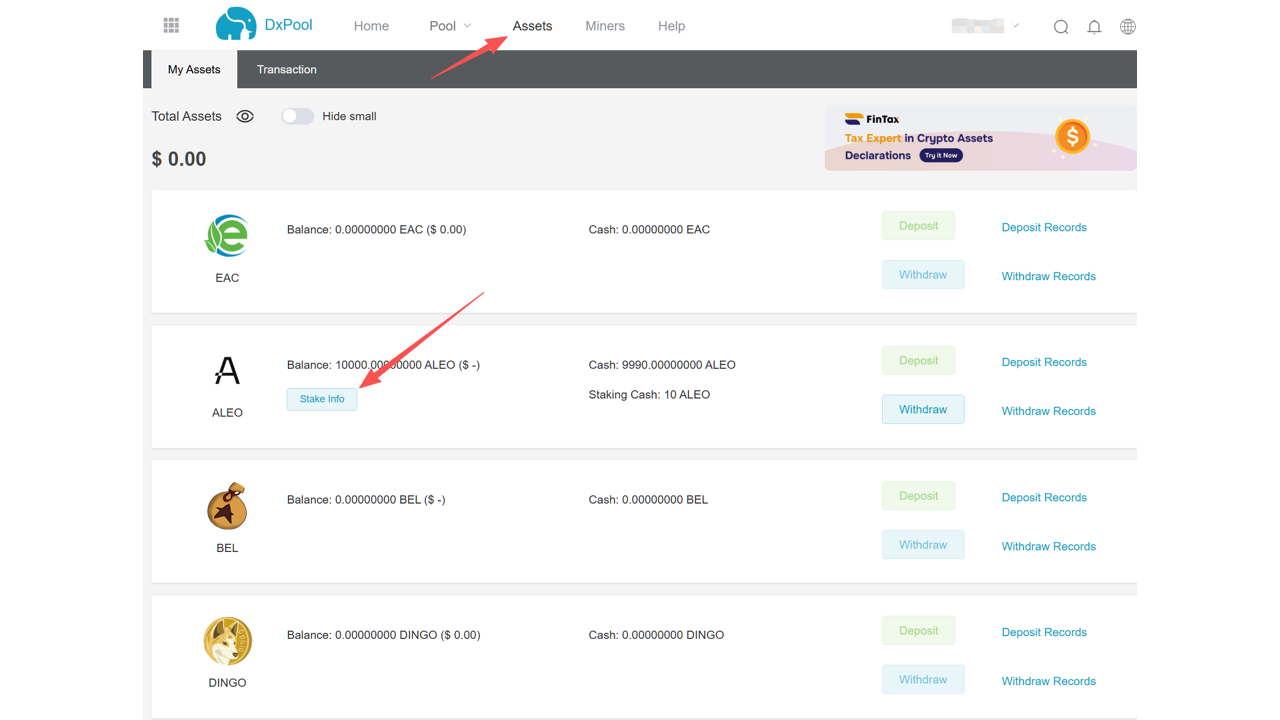This screenshot has height=720, width=1280.
Task: Open the notifications bell
Action: (x=1094, y=27)
